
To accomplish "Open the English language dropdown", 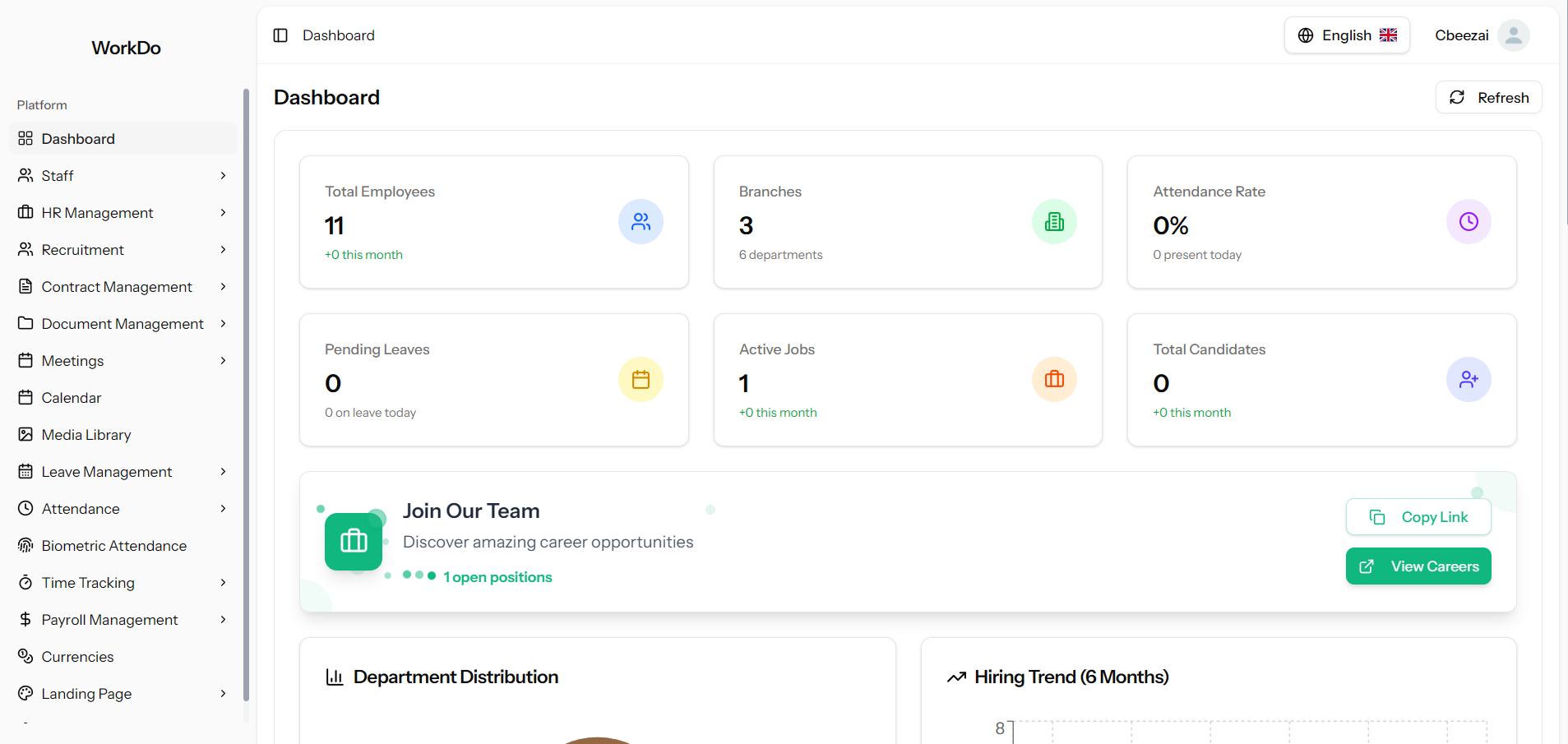I will pos(1347,35).
